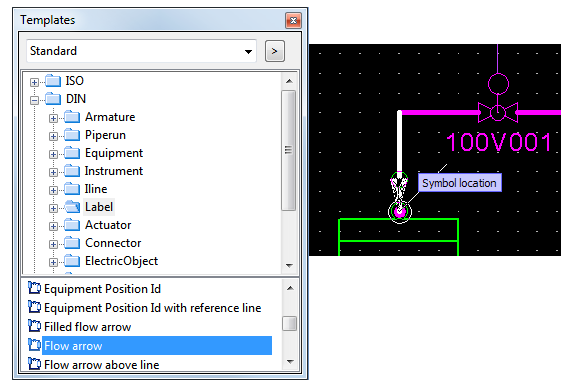The width and height of the screenshot is (568, 387).
Task: Click the valve symbol on pipe
Action: click(x=498, y=112)
